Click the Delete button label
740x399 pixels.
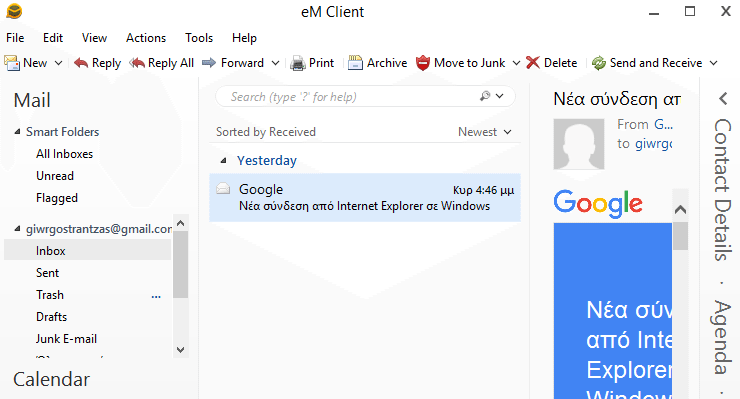click(561, 63)
